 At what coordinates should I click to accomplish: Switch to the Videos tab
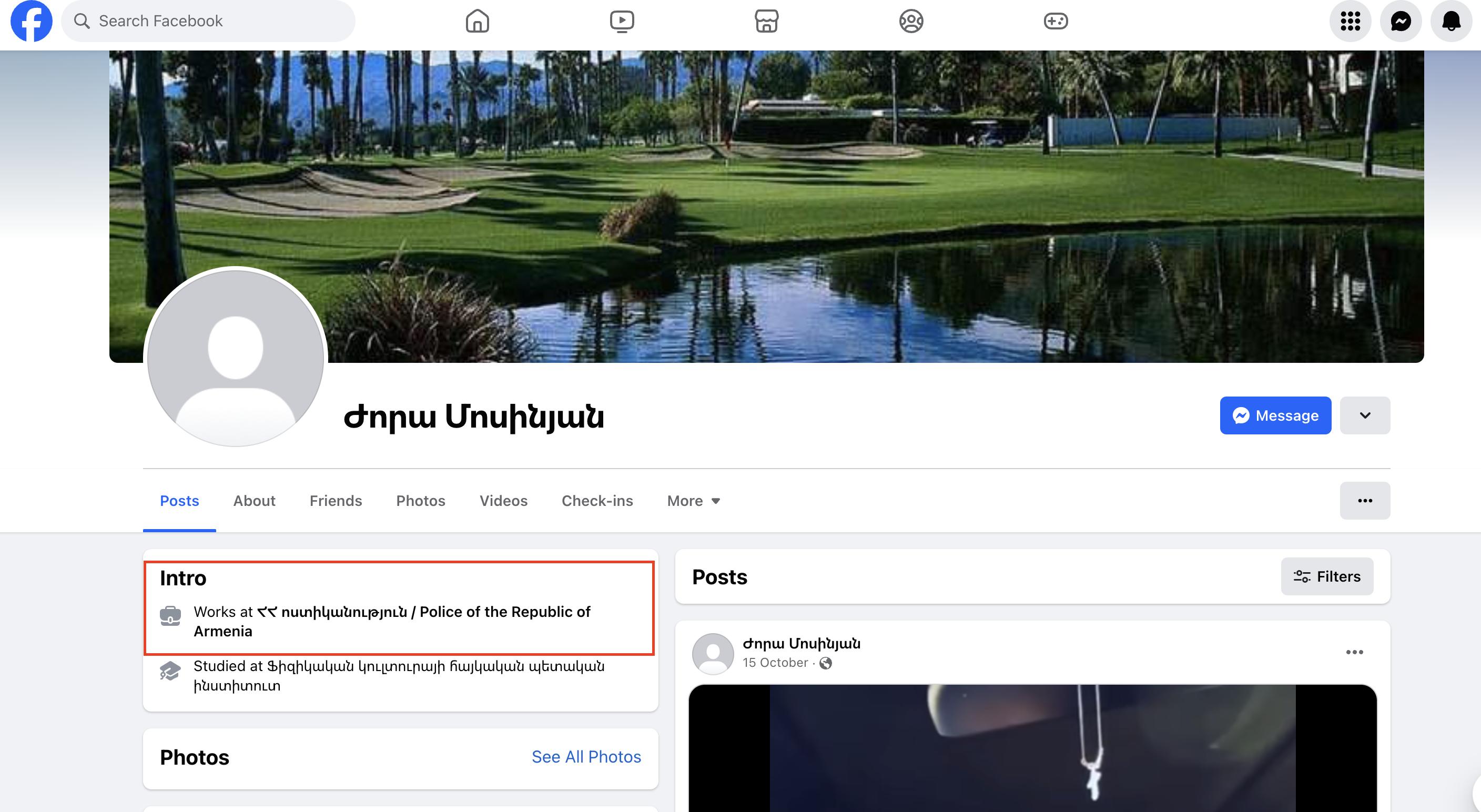click(504, 501)
